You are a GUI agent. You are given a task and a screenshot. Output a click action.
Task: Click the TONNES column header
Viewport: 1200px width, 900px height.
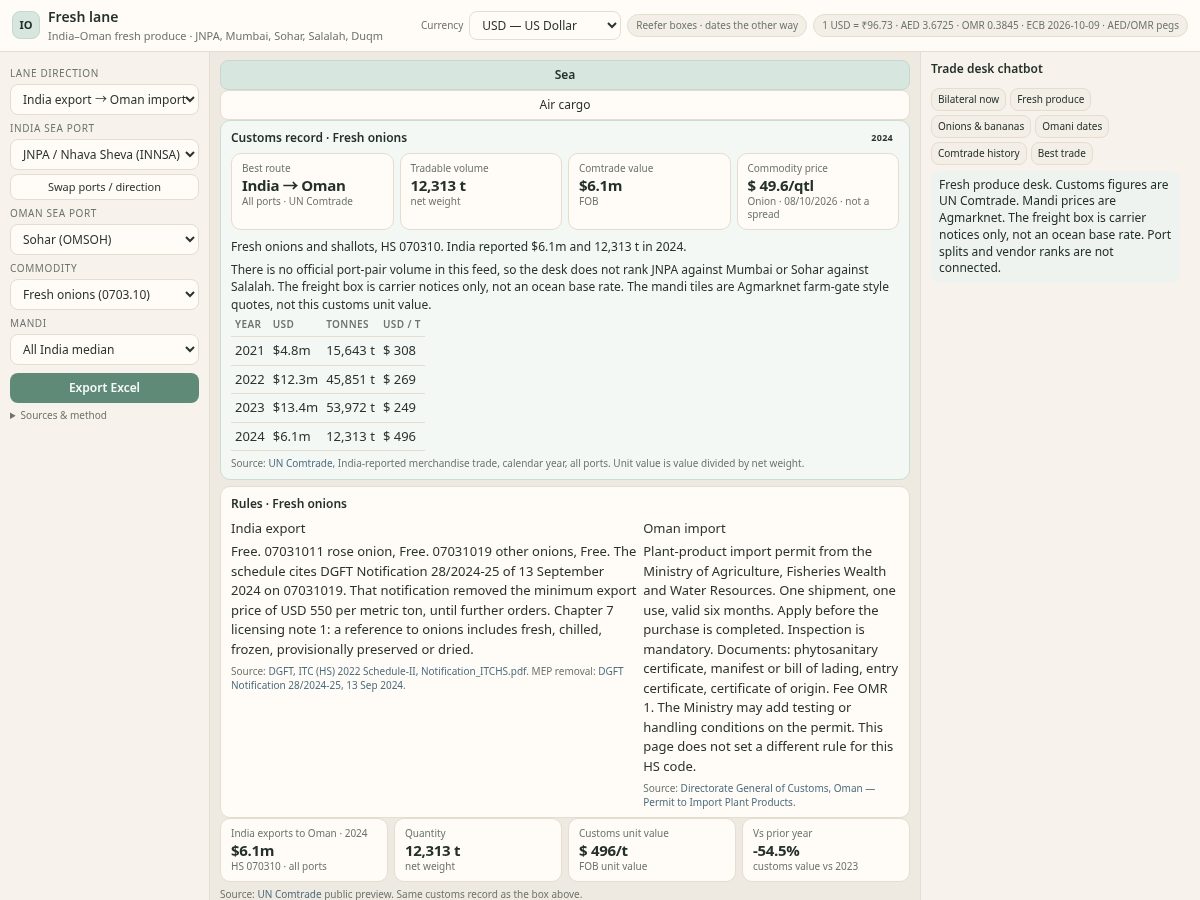(347, 324)
